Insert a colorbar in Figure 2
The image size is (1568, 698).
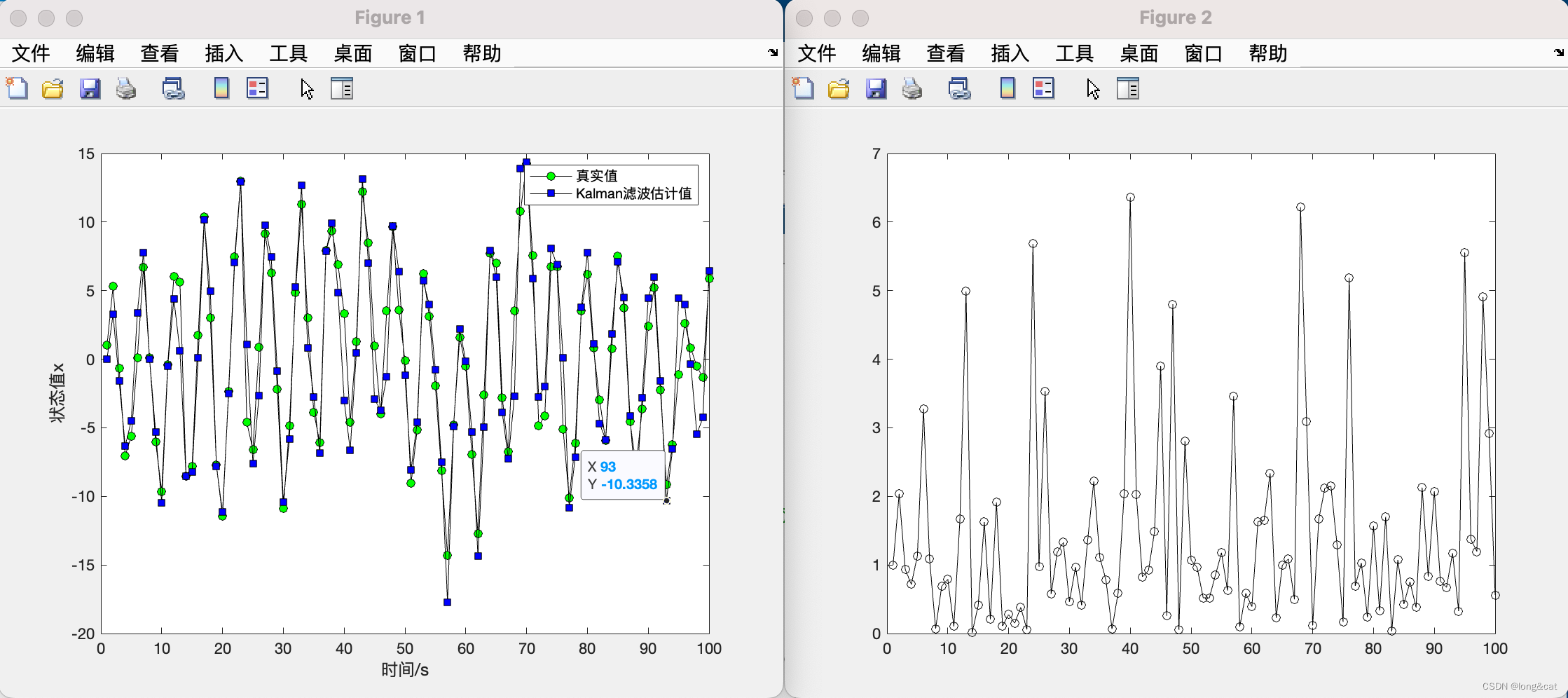(x=1007, y=89)
